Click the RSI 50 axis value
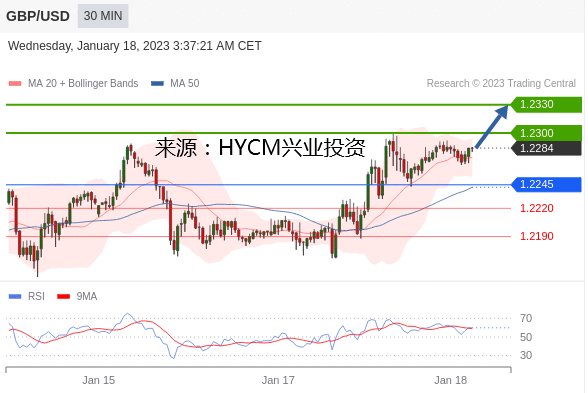The image size is (588, 393). 526,337
